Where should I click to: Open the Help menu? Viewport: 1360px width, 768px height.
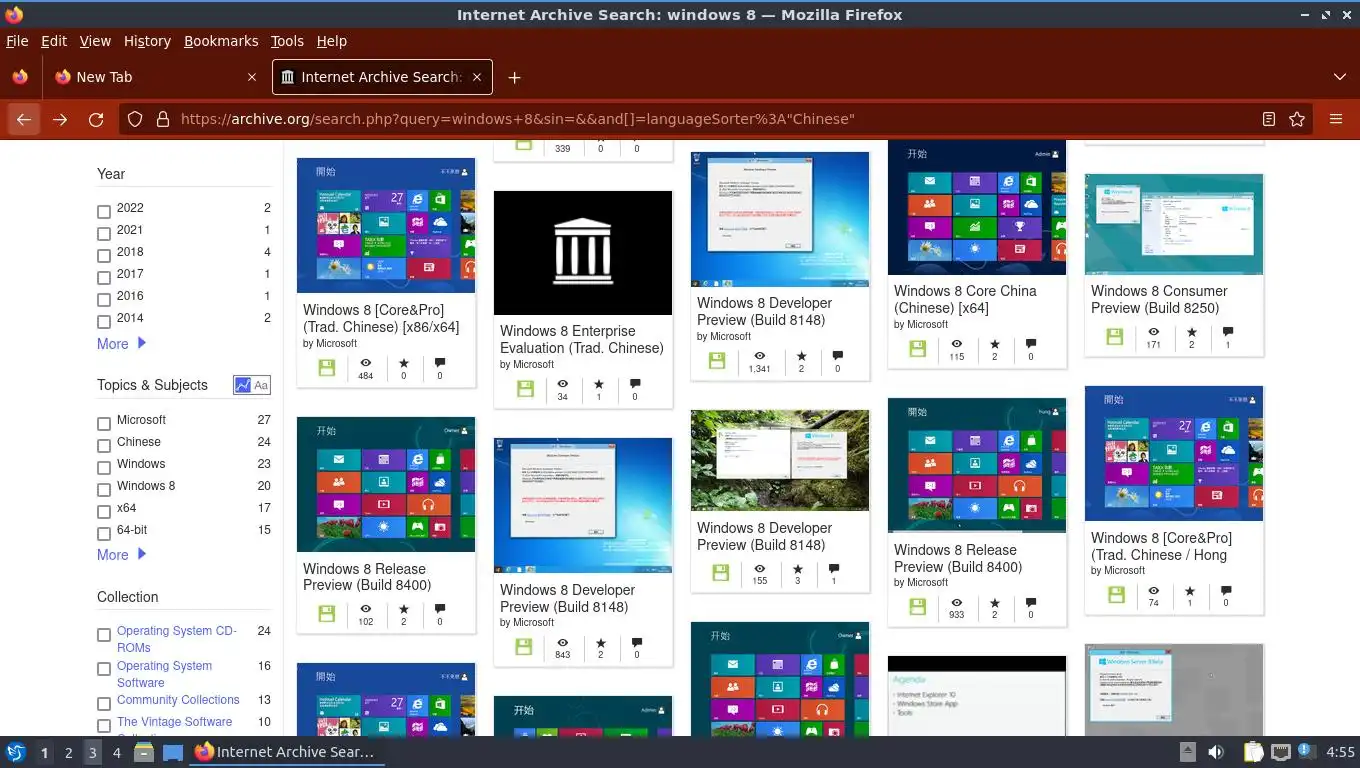pos(331,41)
